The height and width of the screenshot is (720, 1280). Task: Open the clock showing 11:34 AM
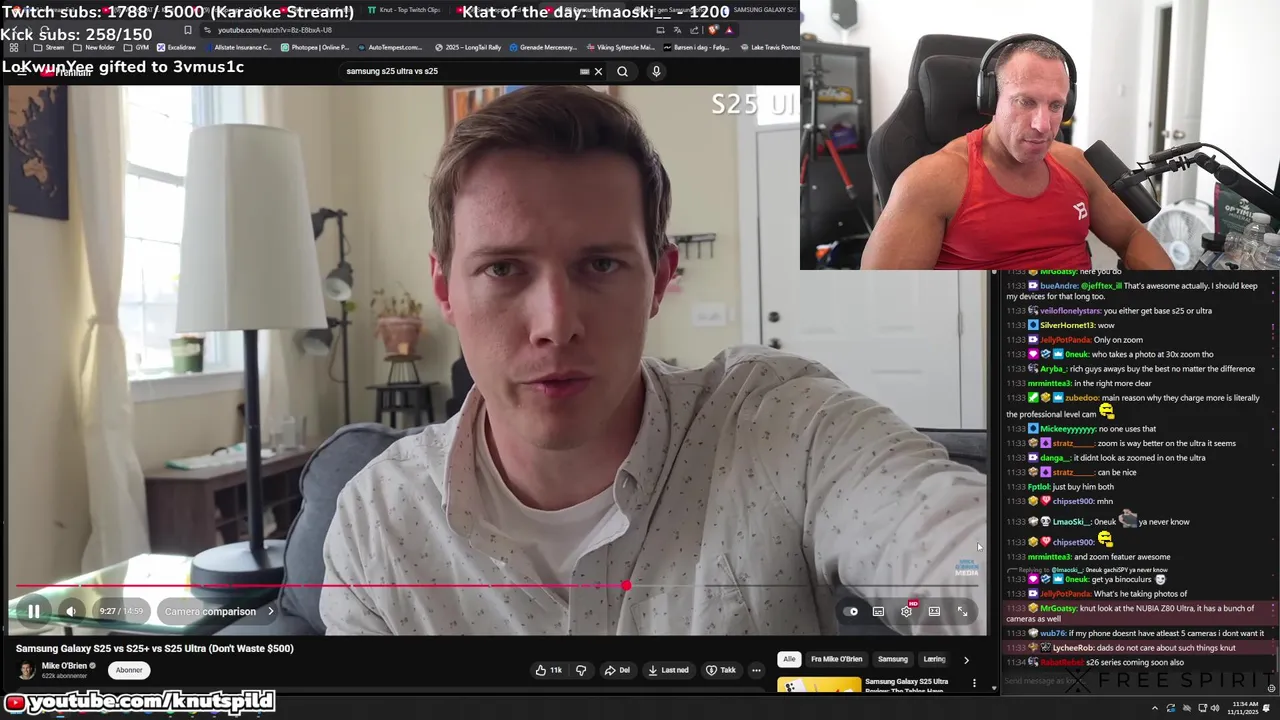(1243, 708)
